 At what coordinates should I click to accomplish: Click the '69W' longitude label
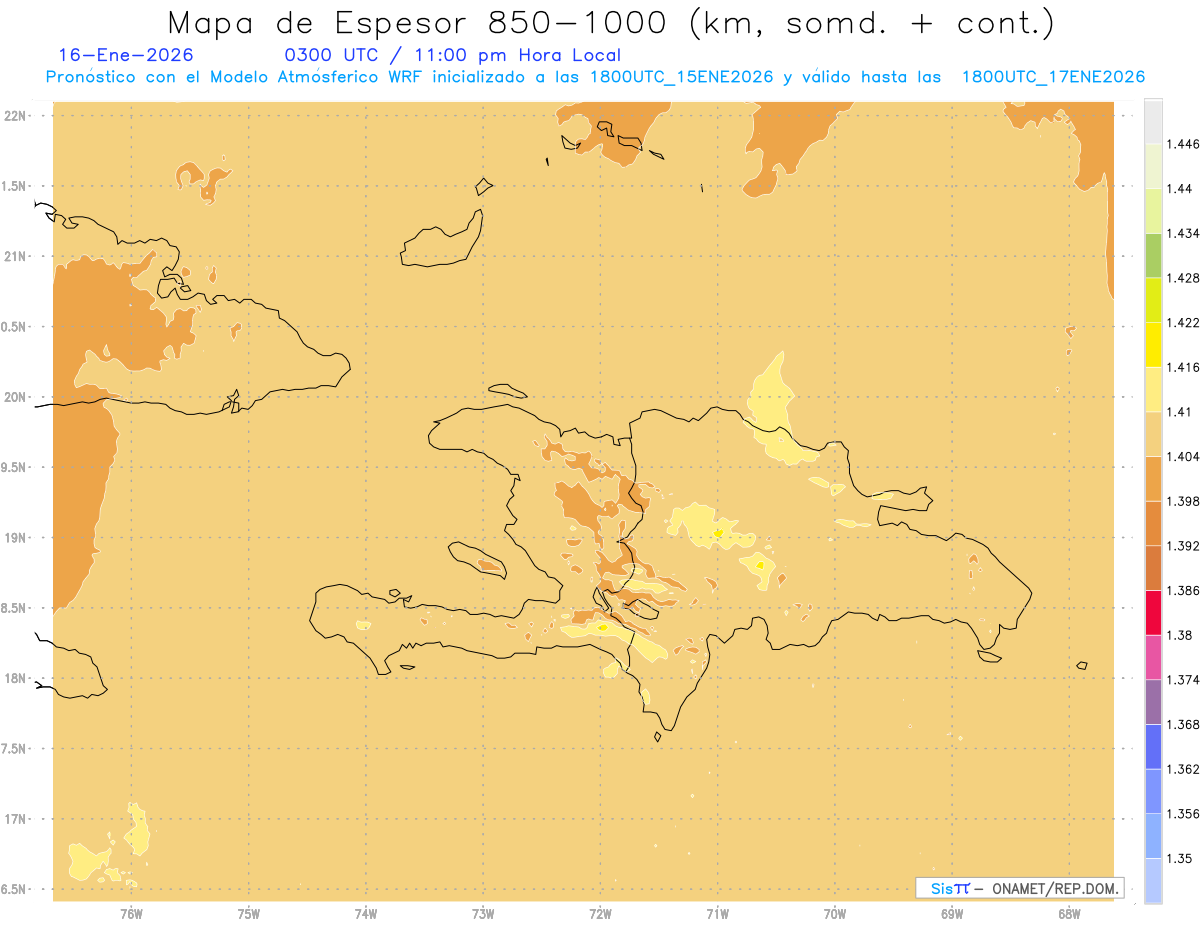(952, 913)
